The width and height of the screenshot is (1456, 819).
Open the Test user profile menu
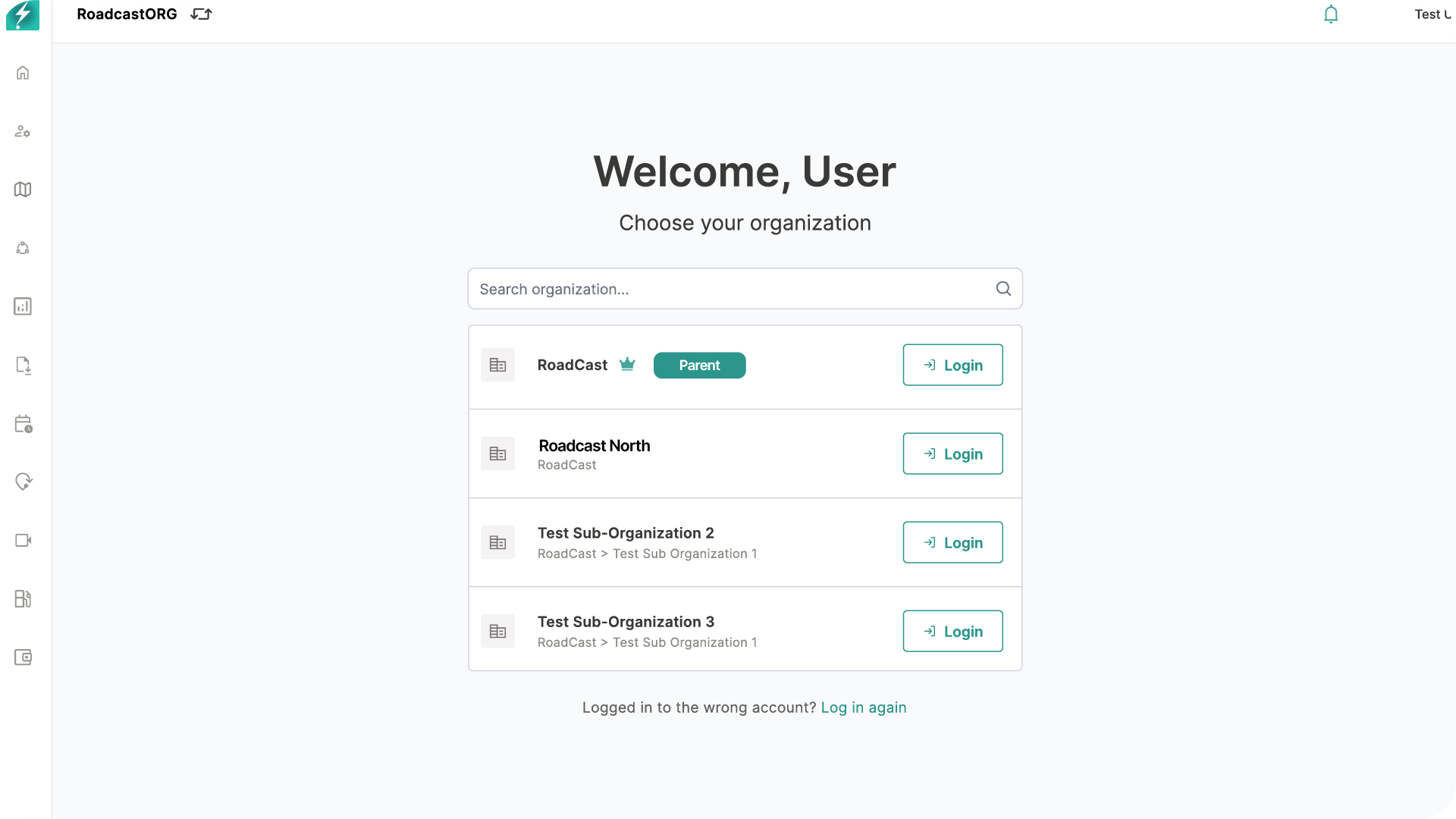[1433, 14]
